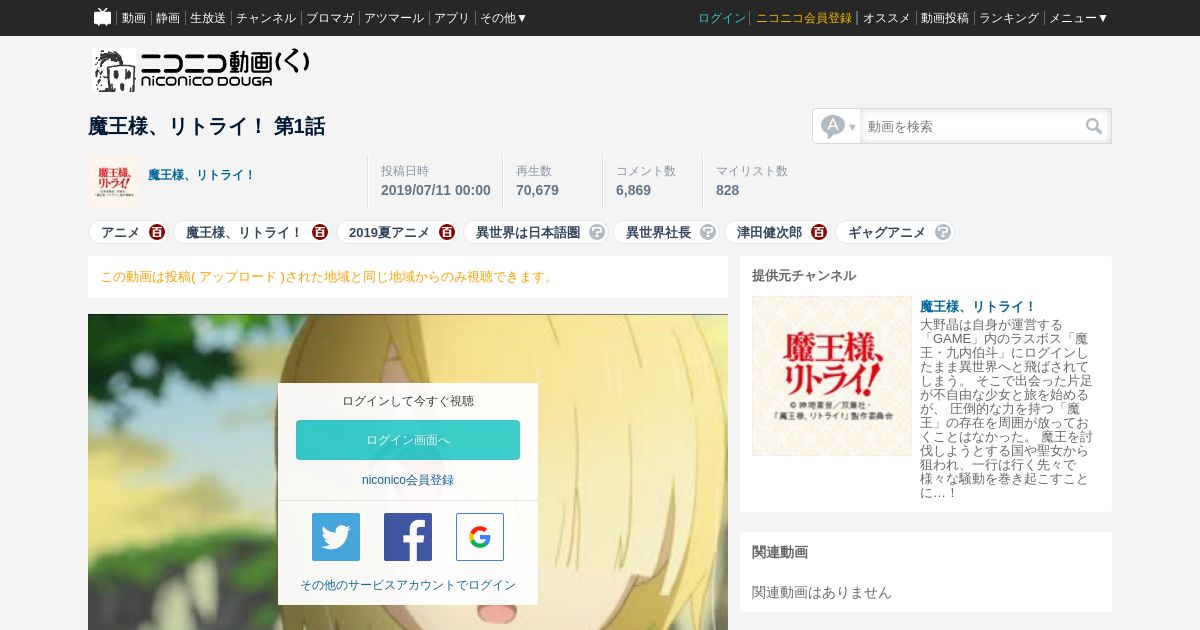Viewport: 1200px width, 630px height.
Task: Click the 関連動画はありません message
Action: [x=822, y=592]
